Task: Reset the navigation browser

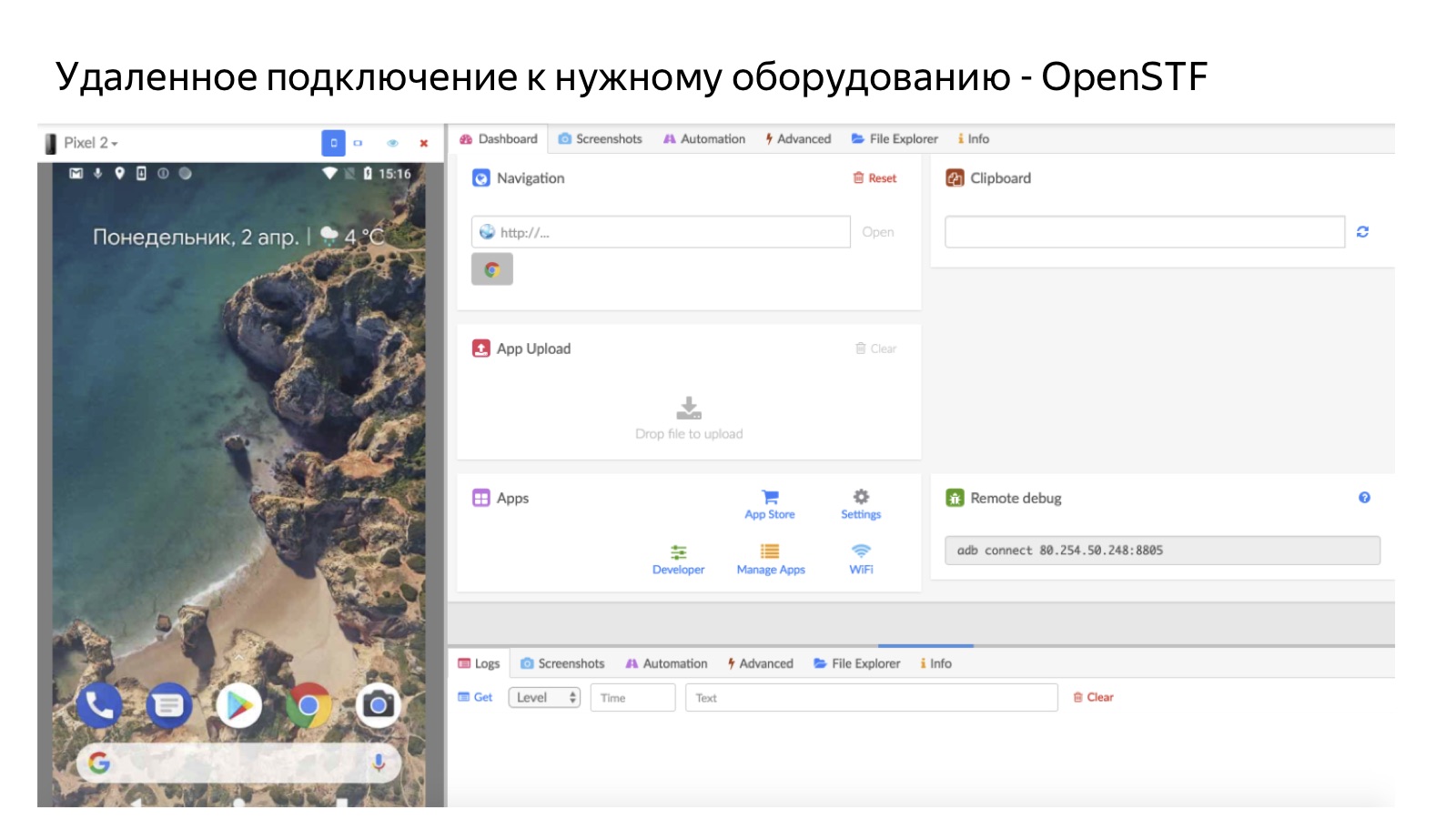Action: (x=875, y=178)
